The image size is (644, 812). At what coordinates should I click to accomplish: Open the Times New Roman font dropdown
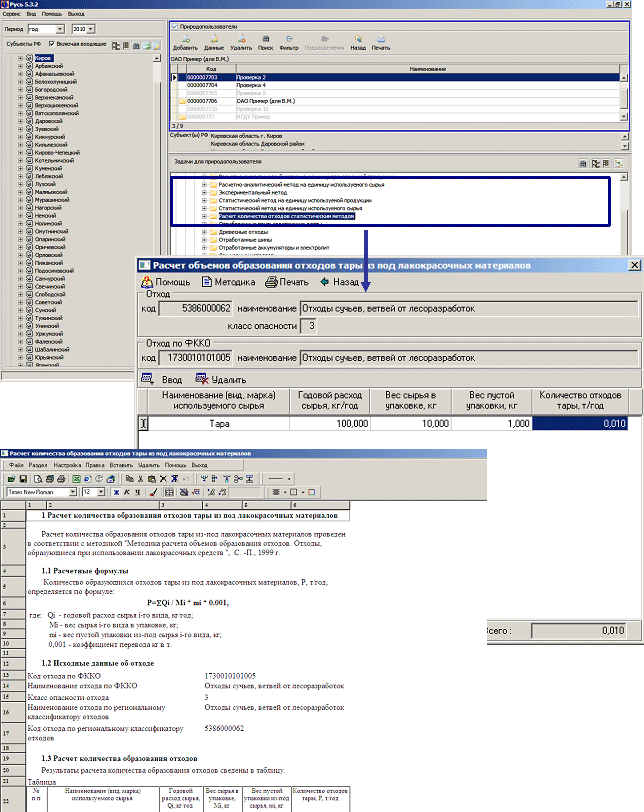point(72,492)
